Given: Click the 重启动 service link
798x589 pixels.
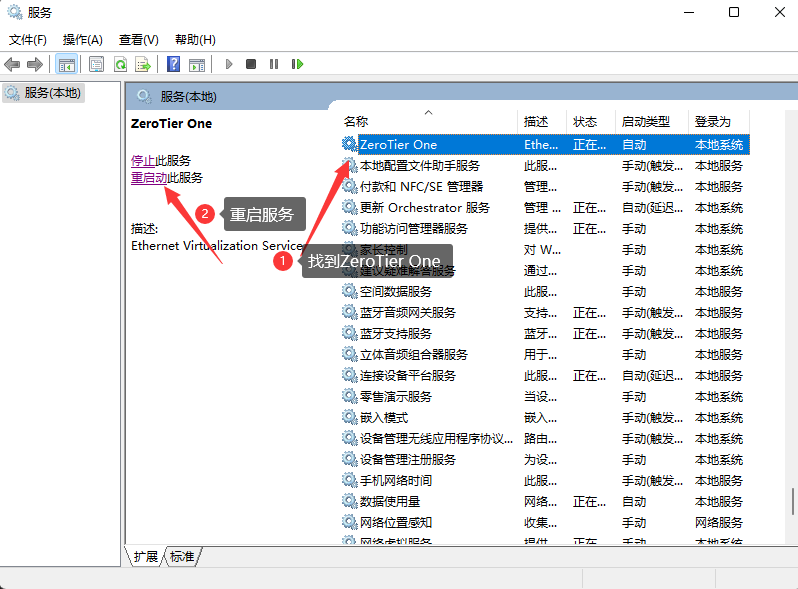Looking at the screenshot, I should coord(149,178).
